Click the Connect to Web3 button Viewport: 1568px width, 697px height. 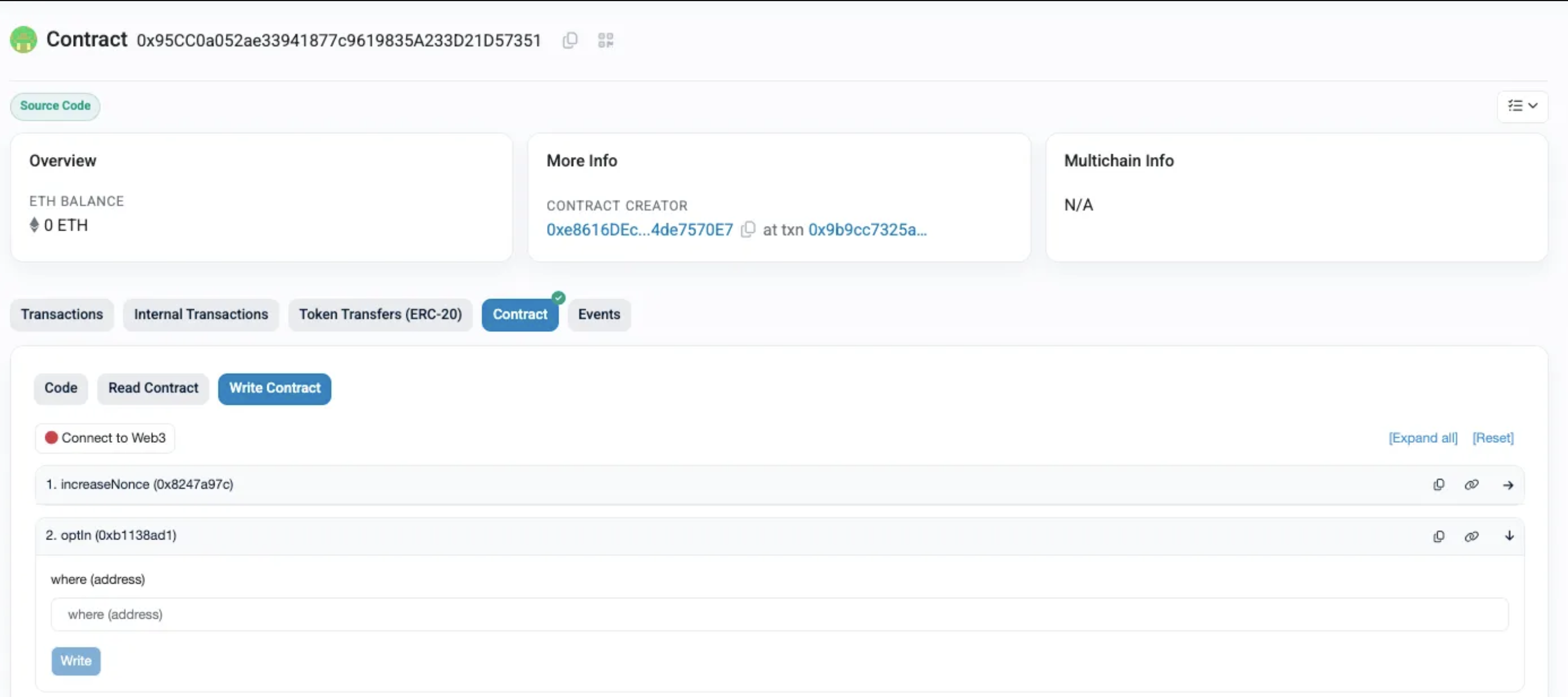[x=104, y=438]
